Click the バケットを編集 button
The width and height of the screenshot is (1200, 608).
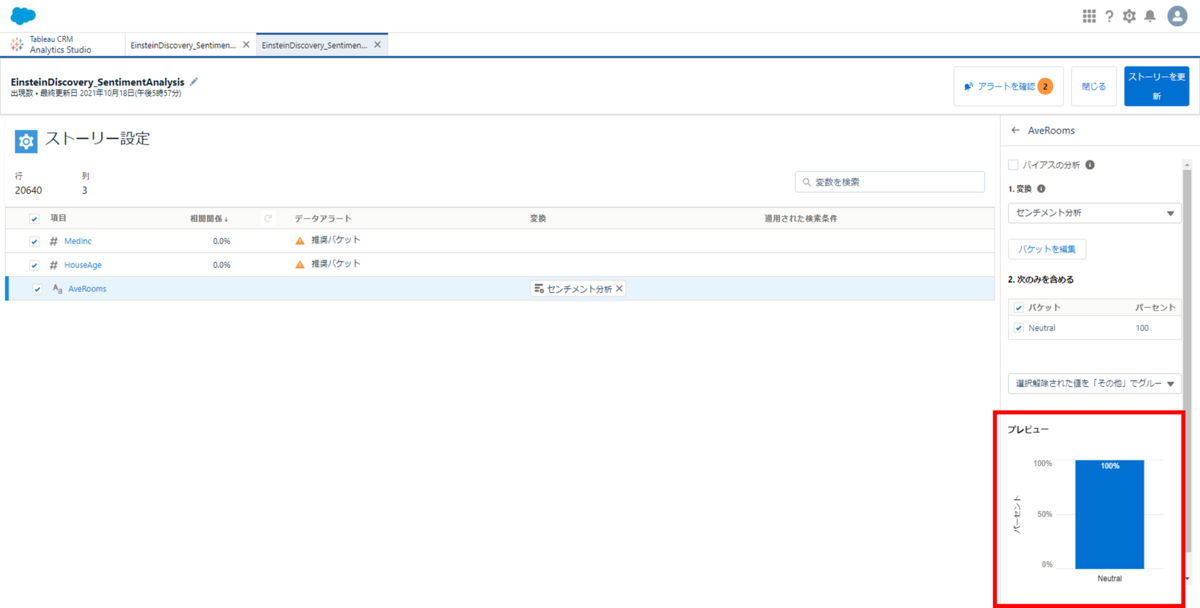1047,250
